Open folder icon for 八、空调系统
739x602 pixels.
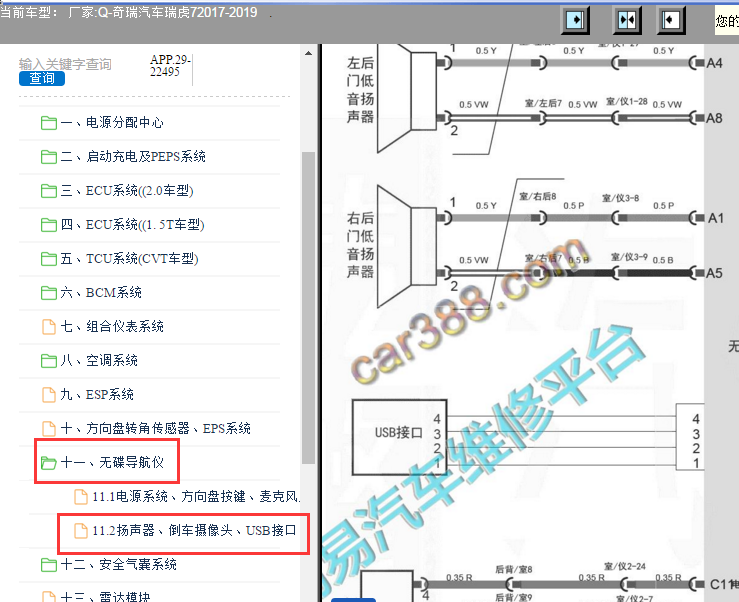49,361
